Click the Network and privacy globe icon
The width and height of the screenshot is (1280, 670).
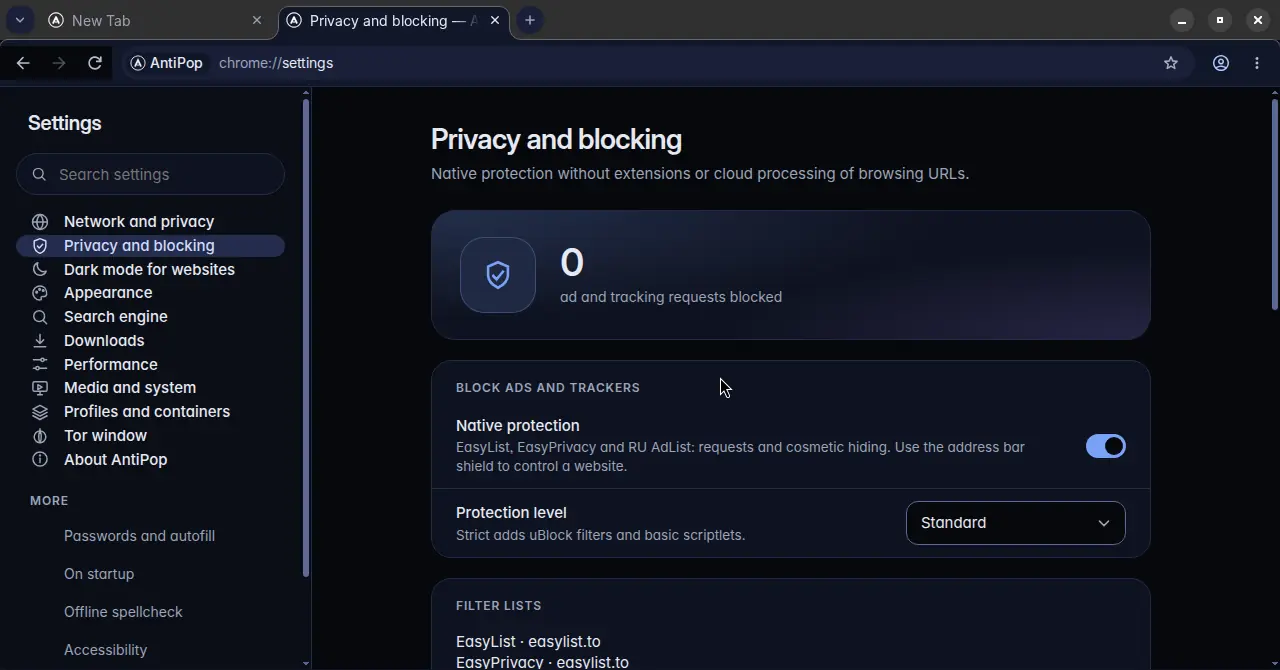click(40, 222)
